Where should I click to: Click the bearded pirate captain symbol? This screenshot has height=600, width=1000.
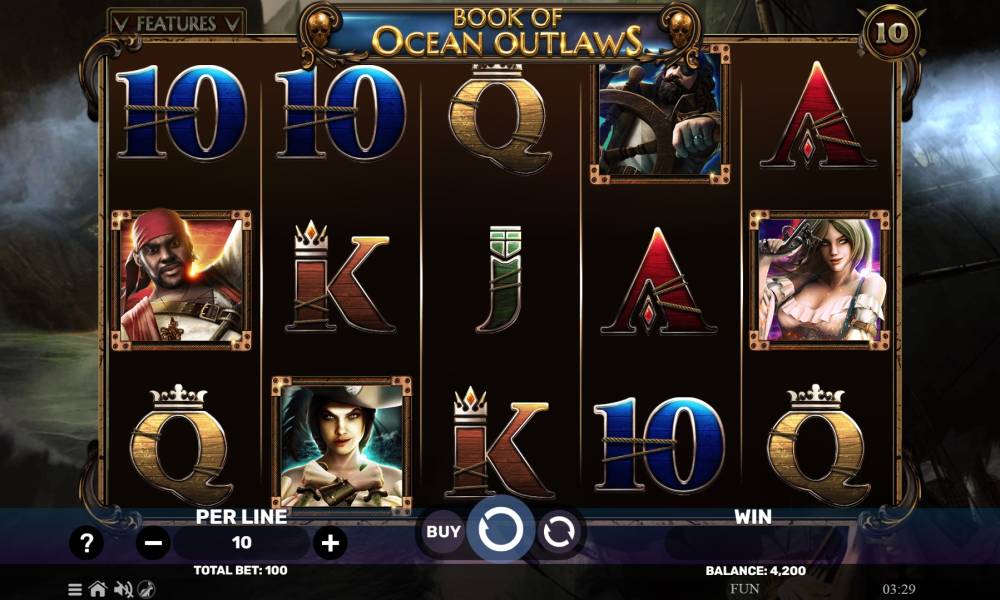click(659, 116)
